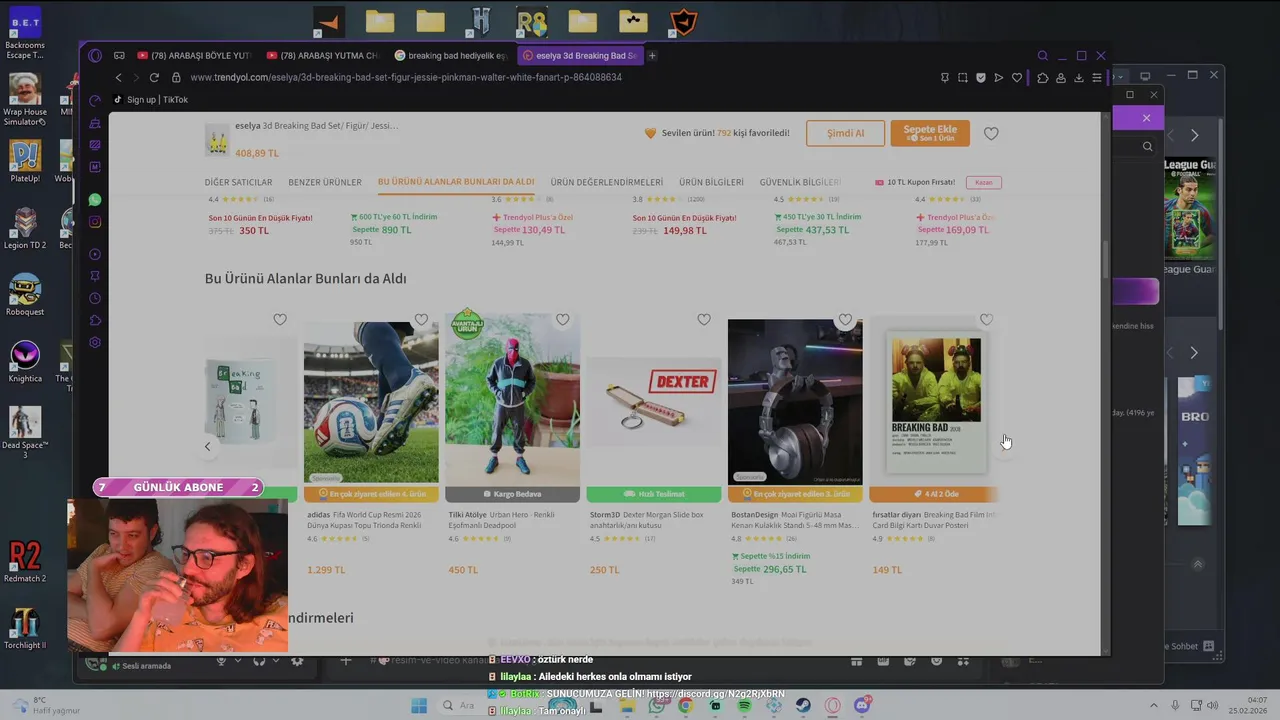The image size is (1280, 720).
Task: Open Instagram in the browser sidebar
Action: tap(95, 222)
